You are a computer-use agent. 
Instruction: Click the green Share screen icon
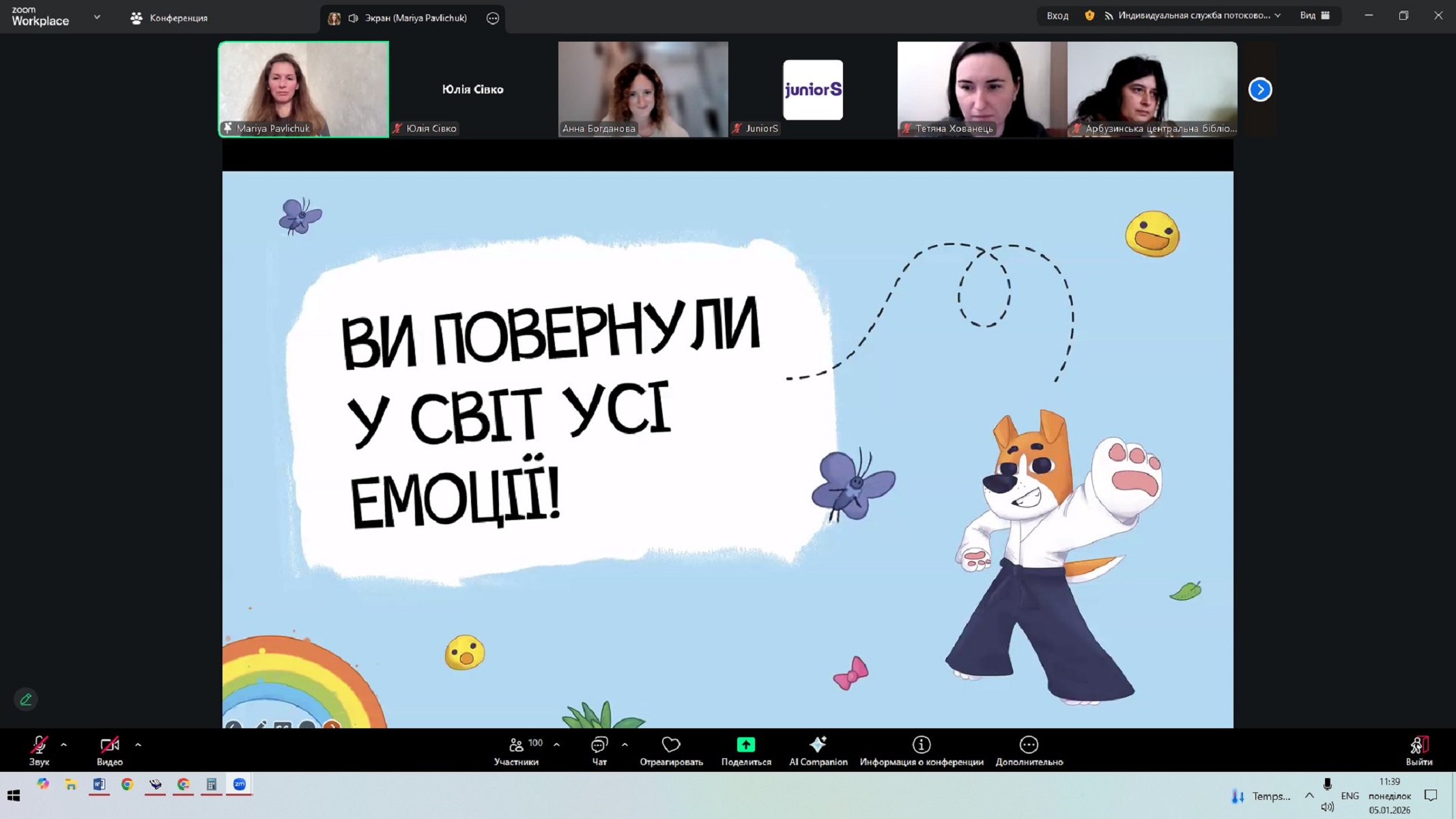pyautogui.click(x=745, y=745)
